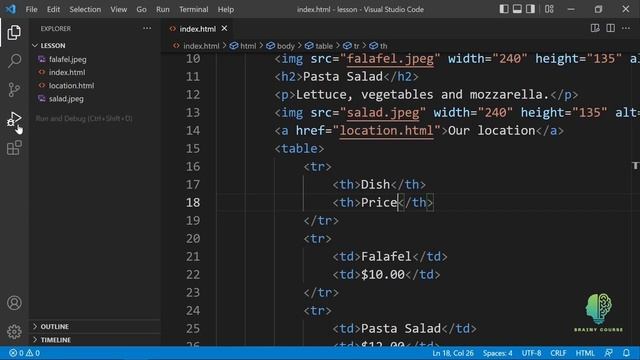This screenshot has width=640, height=360.
Task: Change indentation via Spaces: 4
Action: click(498, 353)
